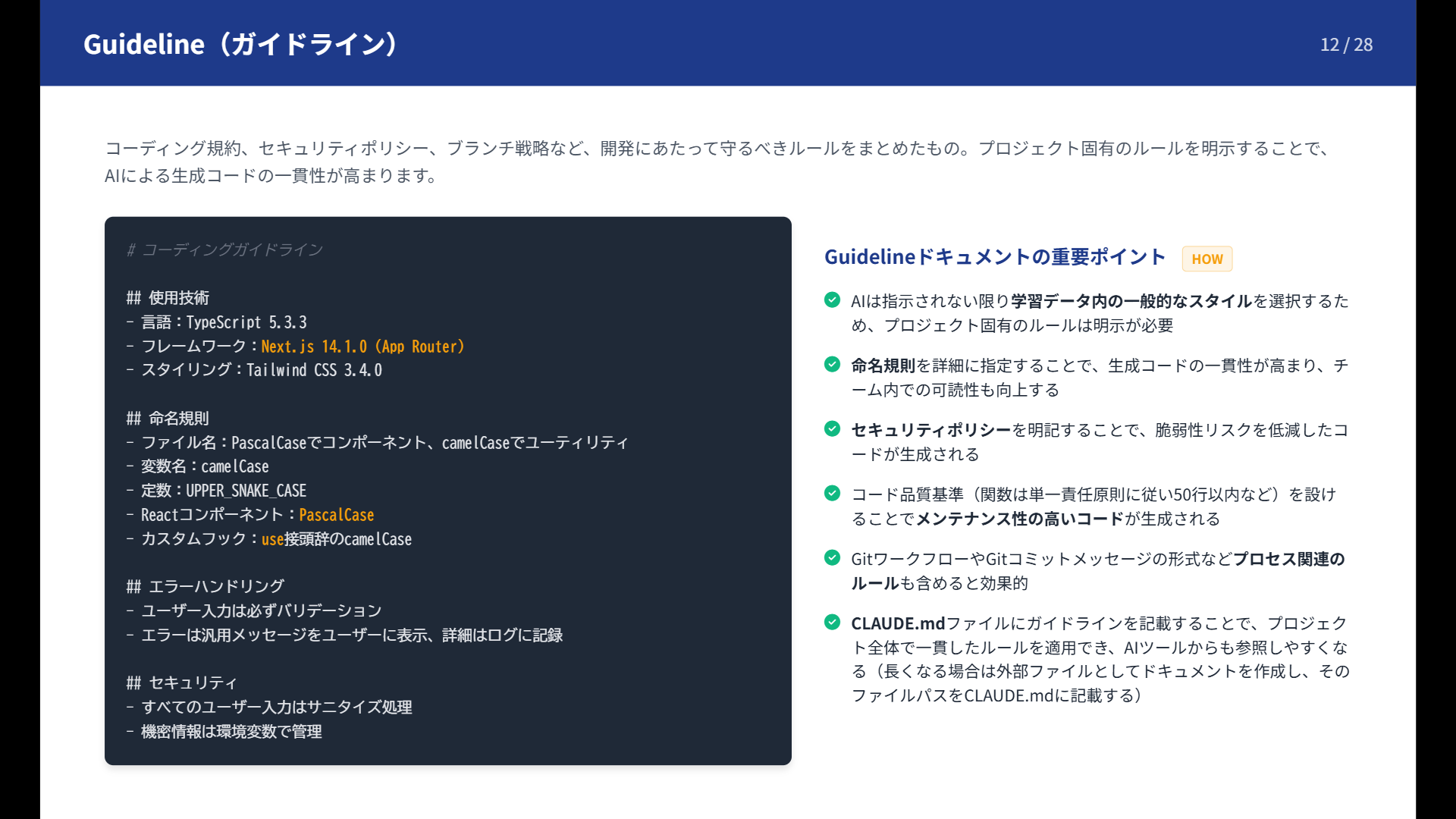Click the green check icon beside 'CLAUDE.mdファイル'
1456x819 pixels.
(x=832, y=623)
